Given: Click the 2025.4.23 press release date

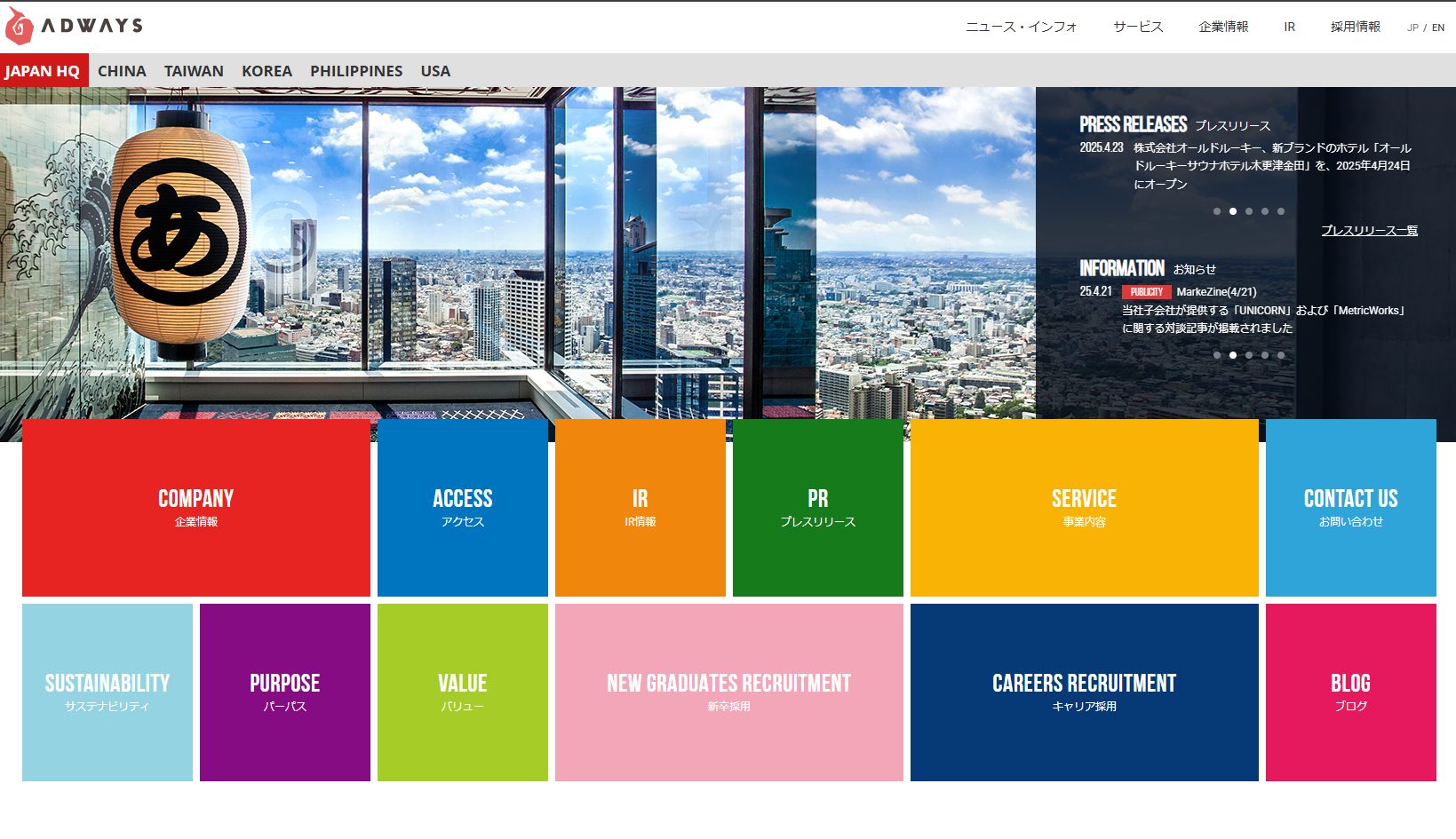Looking at the screenshot, I should [1102, 147].
